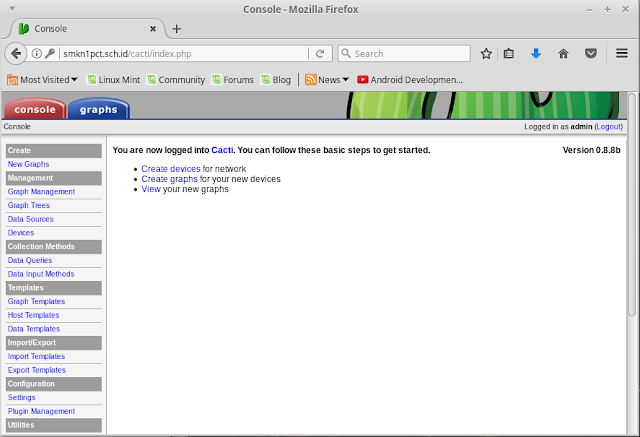
Task: Click the Management section header
Action: (x=54, y=178)
